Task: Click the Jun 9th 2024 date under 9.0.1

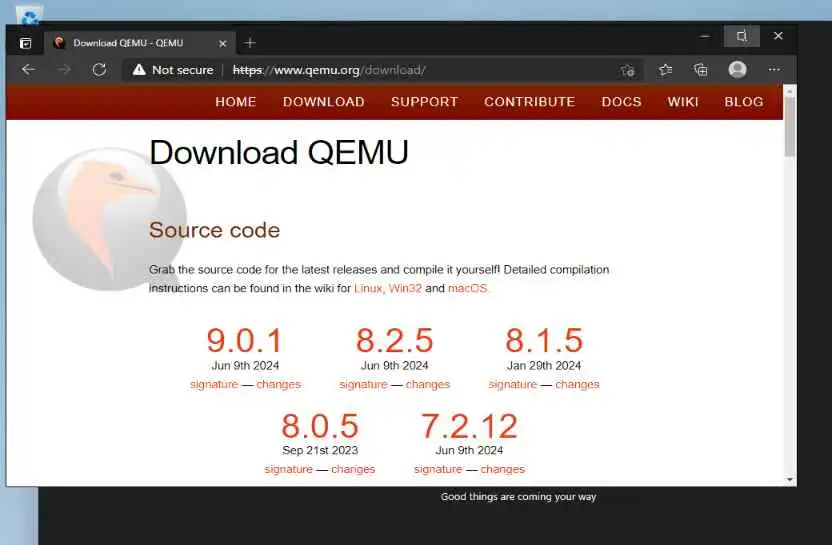Action: pos(245,366)
